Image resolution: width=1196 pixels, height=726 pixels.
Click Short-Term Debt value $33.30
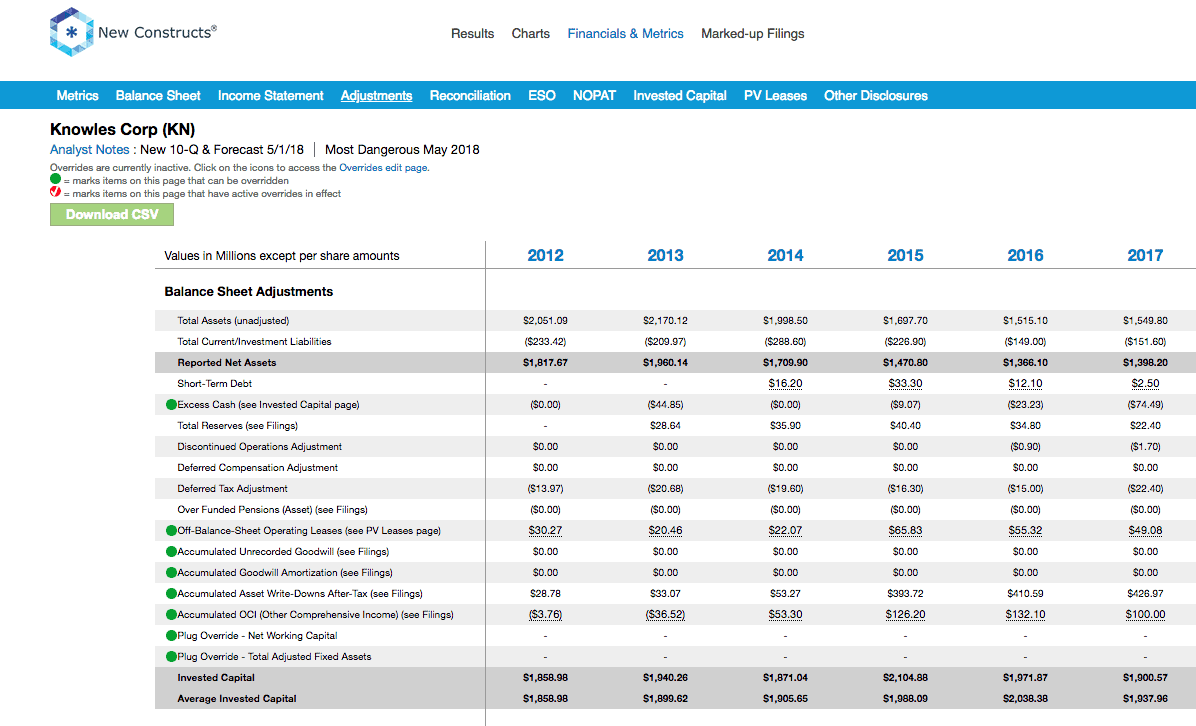[x=905, y=384]
